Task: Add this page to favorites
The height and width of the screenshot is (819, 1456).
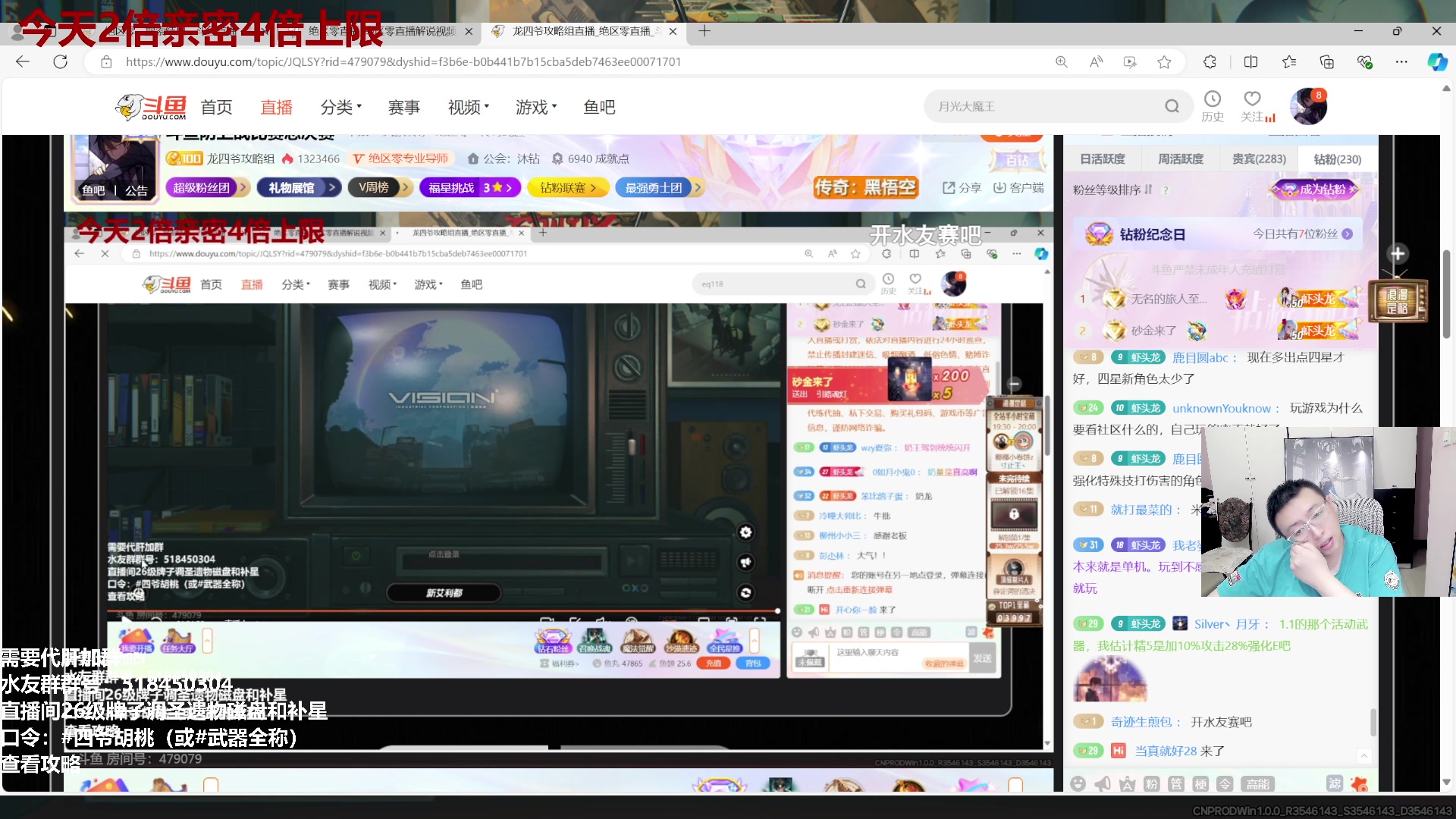Action: tap(1164, 62)
